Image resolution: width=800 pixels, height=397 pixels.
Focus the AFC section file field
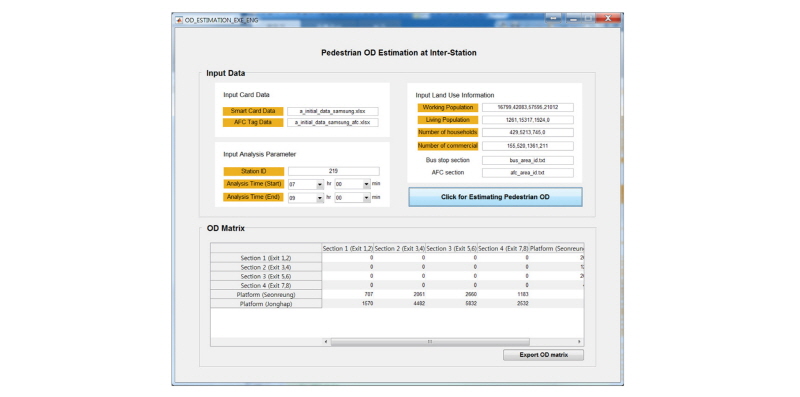[x=528, y=173]
